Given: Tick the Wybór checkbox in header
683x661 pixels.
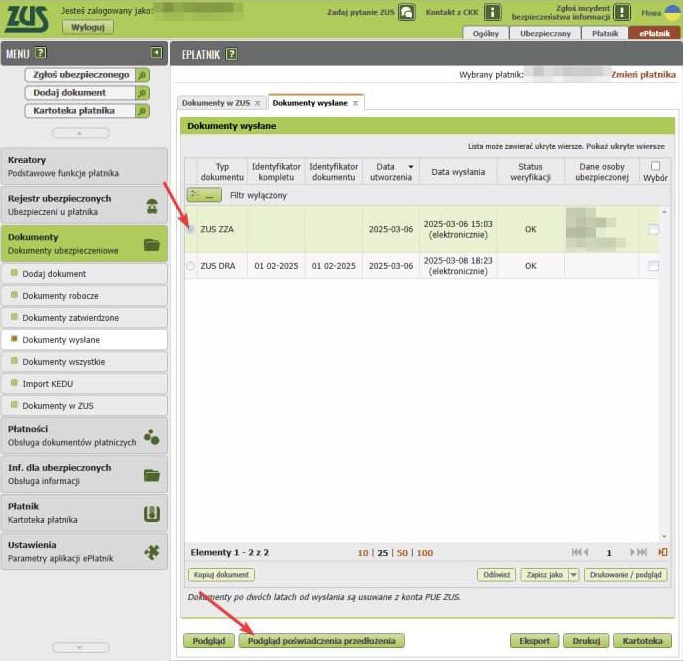Looking at the screenshot, I should pos(655,166).
